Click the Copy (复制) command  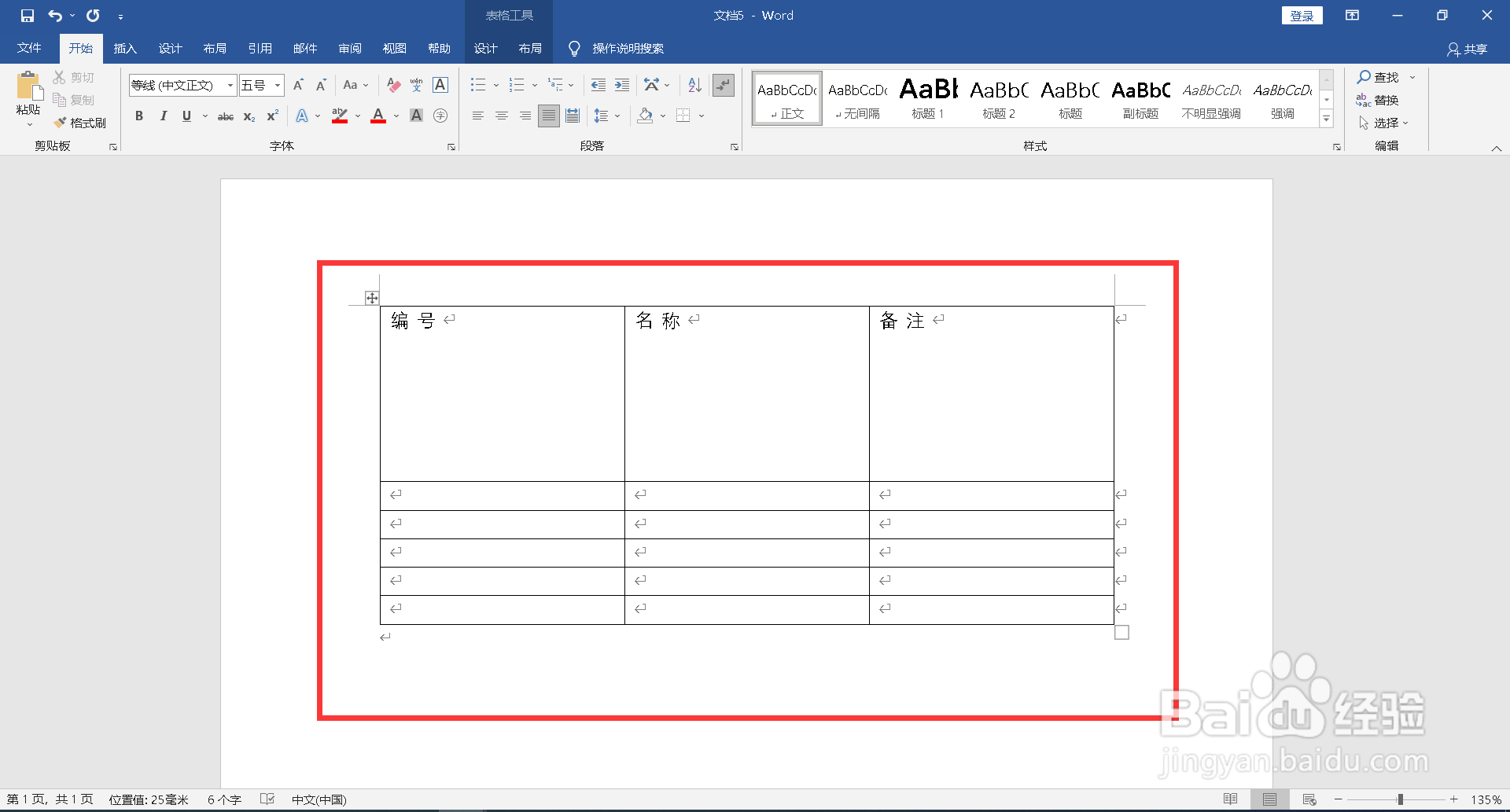74,100
